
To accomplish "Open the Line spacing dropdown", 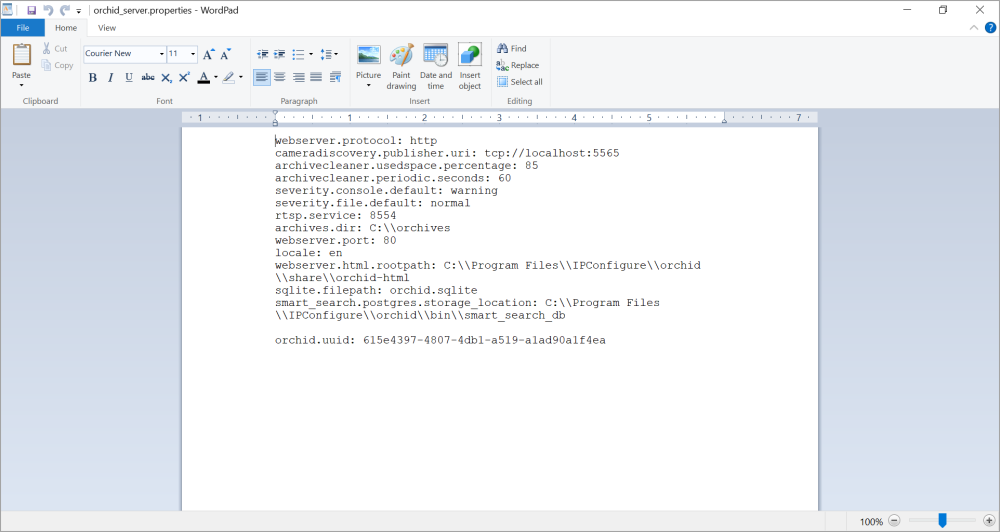I will coord(329,54).
